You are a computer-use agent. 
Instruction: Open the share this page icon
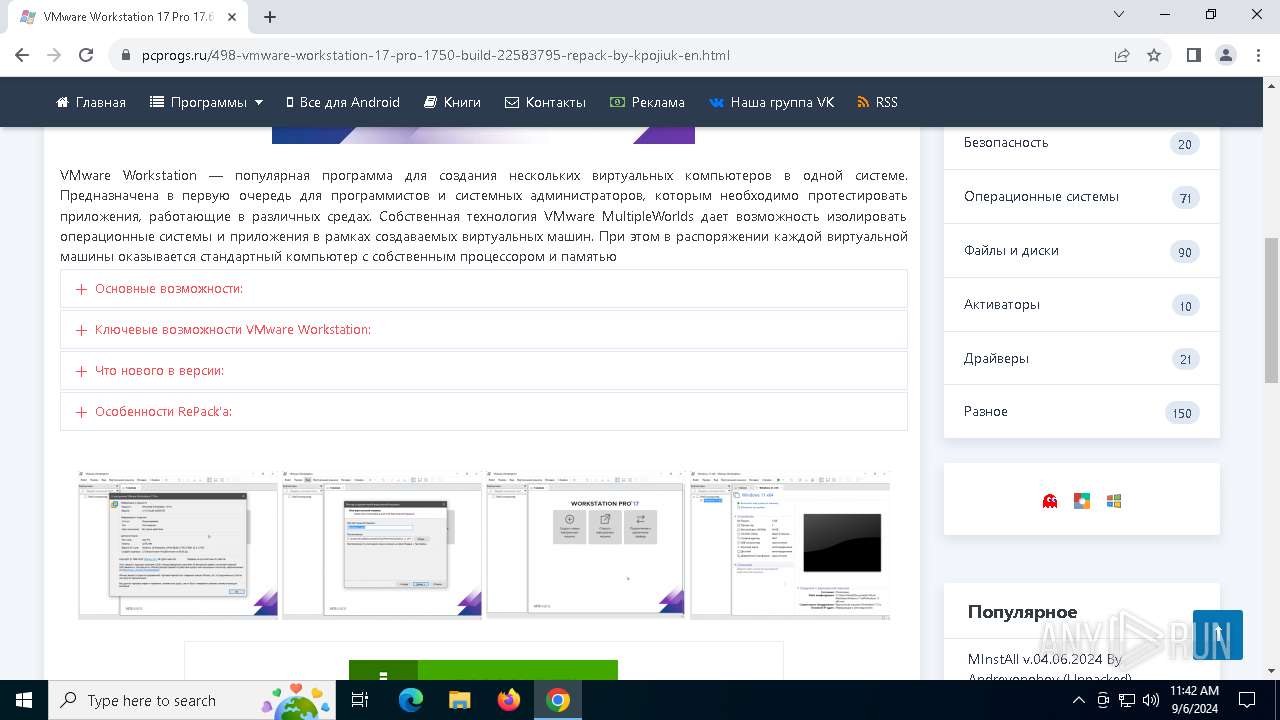click(x=1122, y=55)
